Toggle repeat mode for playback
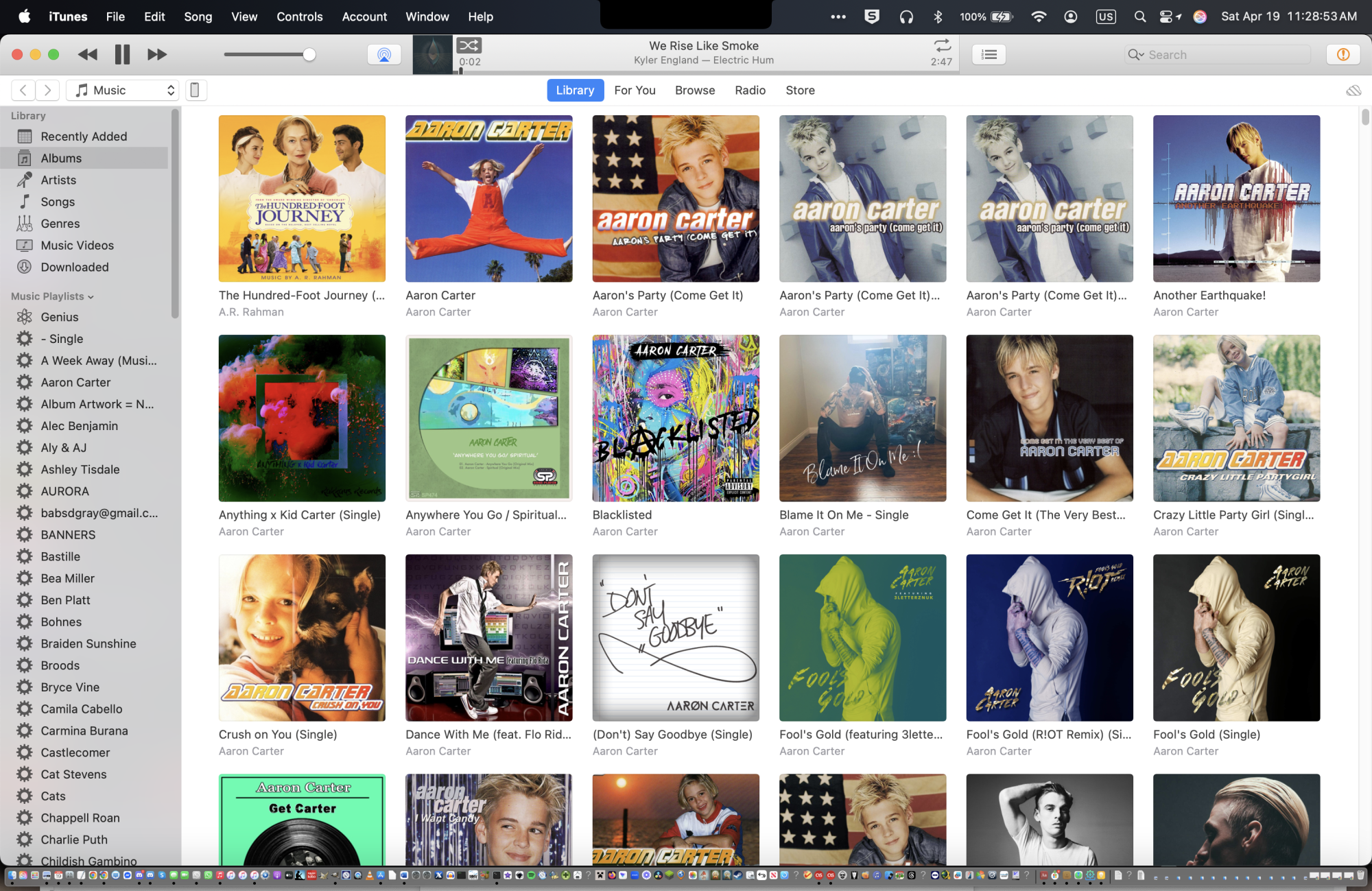This screenshot has height=891, width=1372. (x=942, y=45)
